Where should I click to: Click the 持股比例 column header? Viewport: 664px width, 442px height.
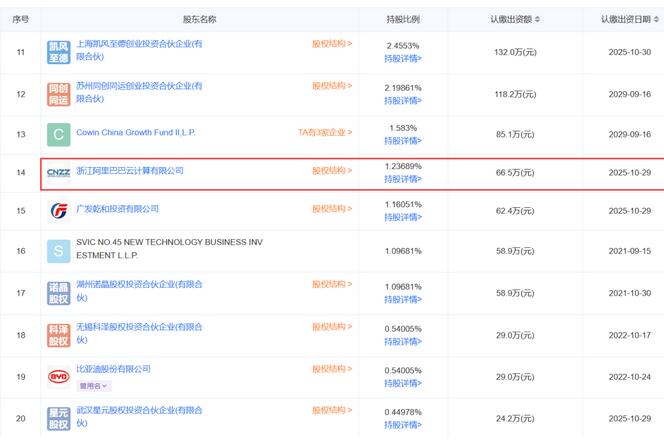tap(403, 20)
